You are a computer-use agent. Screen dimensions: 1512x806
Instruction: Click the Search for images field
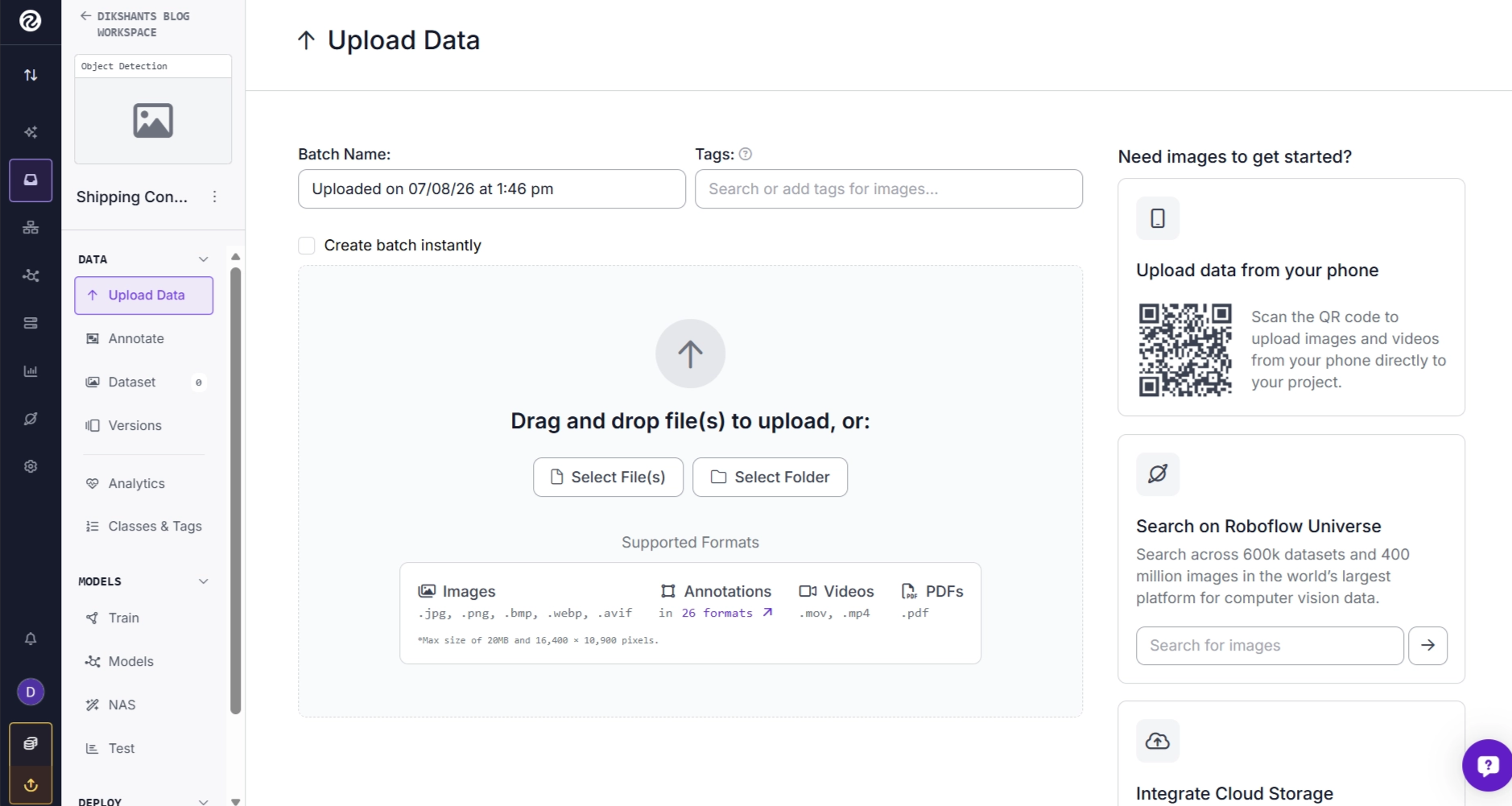tap(1270, 646)
